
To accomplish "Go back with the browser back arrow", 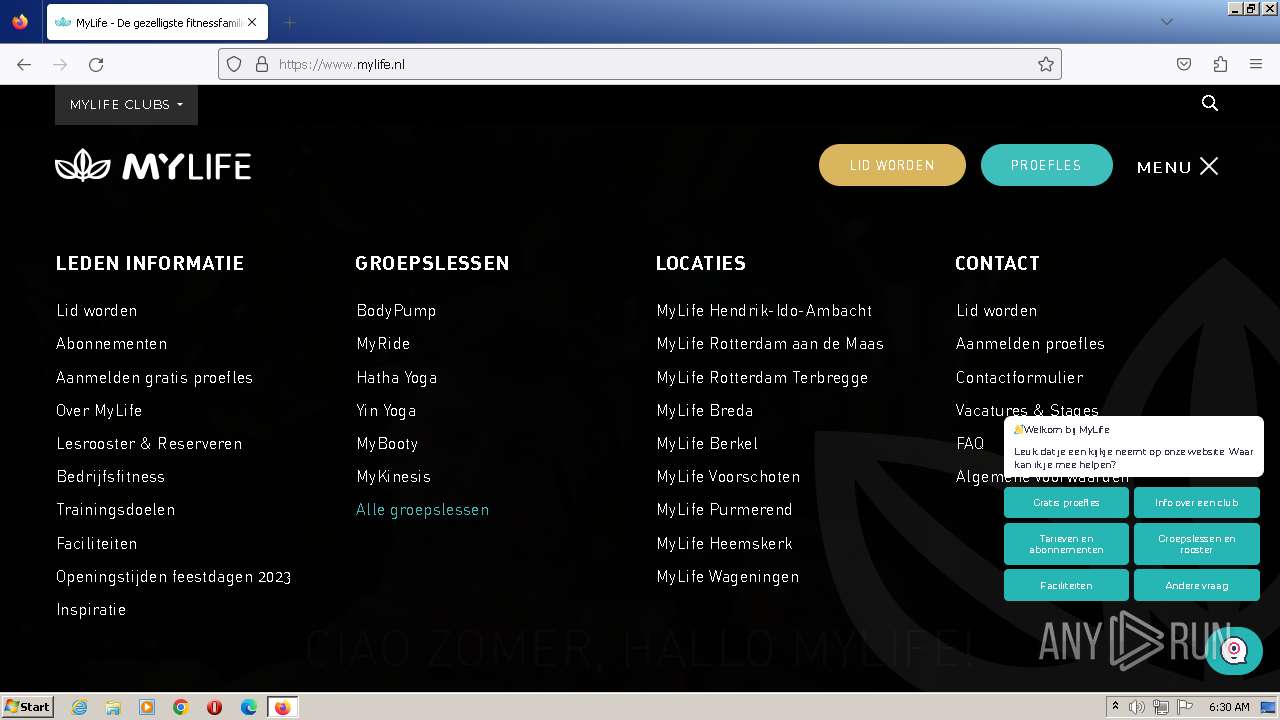I will [x=24, y=64].
